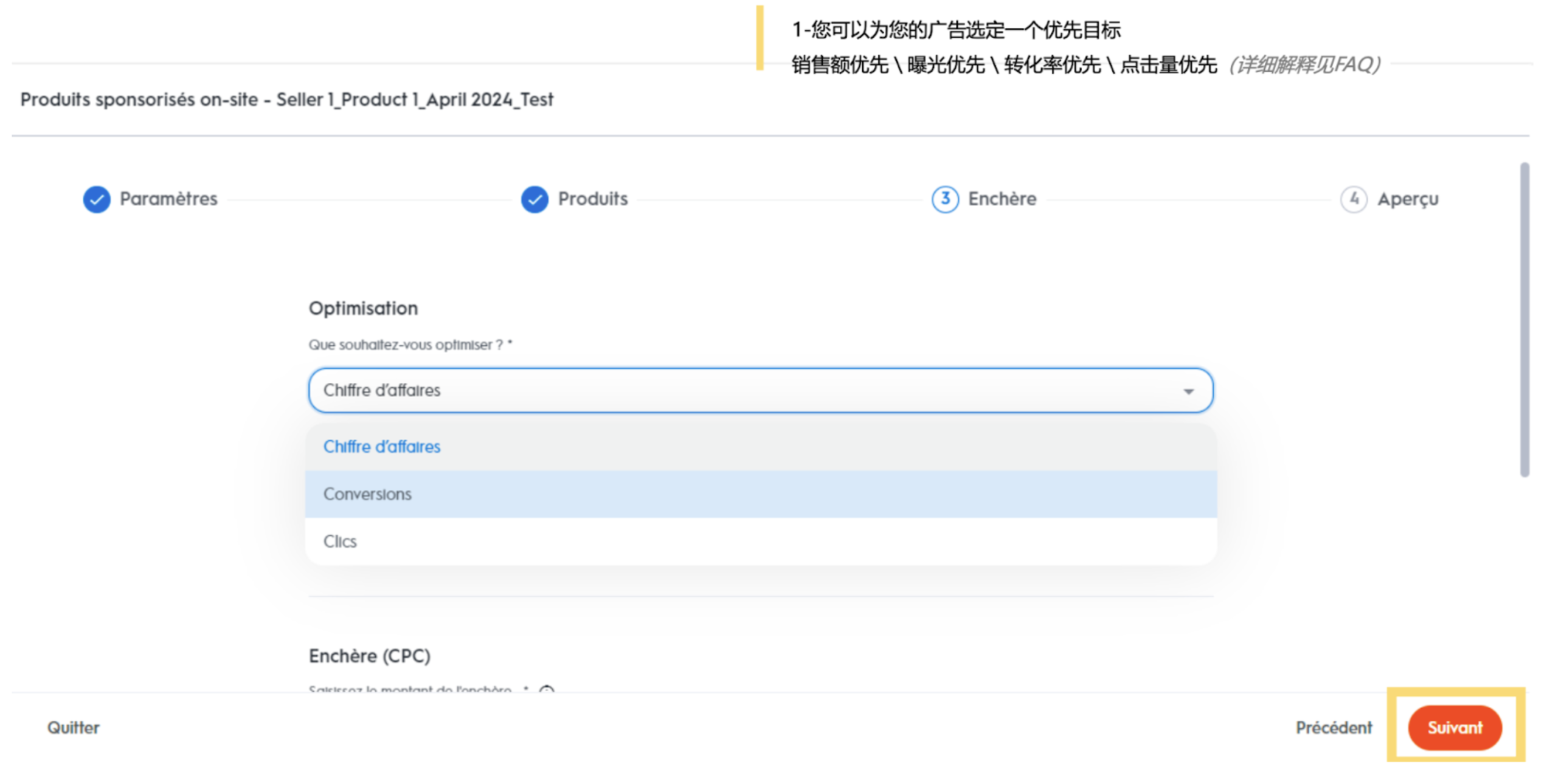The image size is (1547, 784).
Task: Click the step 3 Enchère circle icon
Action: pyautogui.click(x=945, y=199)
